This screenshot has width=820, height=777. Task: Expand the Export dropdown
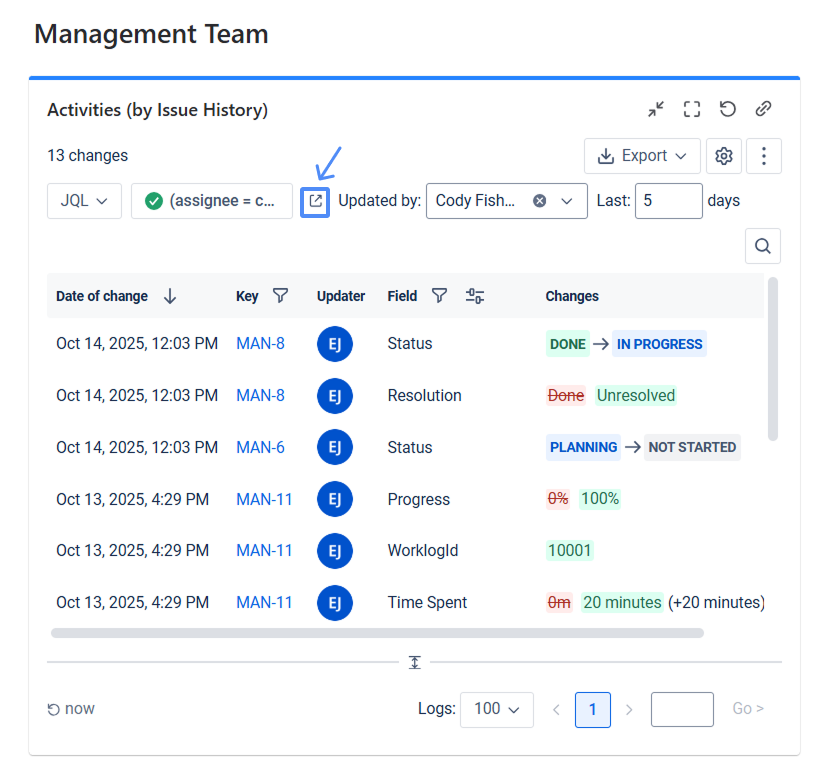point(642,156)
